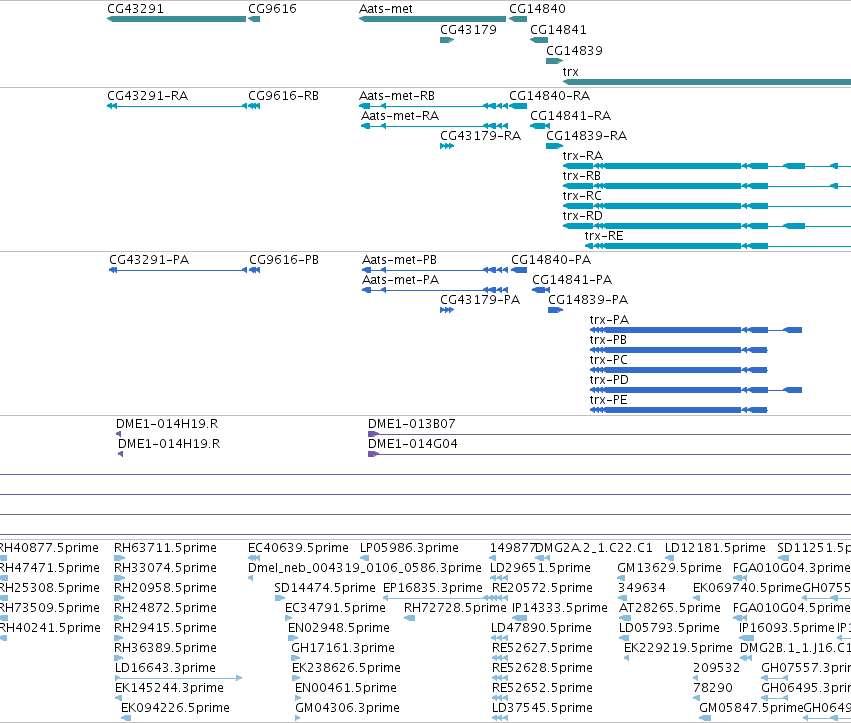Select the trx-PA protein label

point(609,321)
